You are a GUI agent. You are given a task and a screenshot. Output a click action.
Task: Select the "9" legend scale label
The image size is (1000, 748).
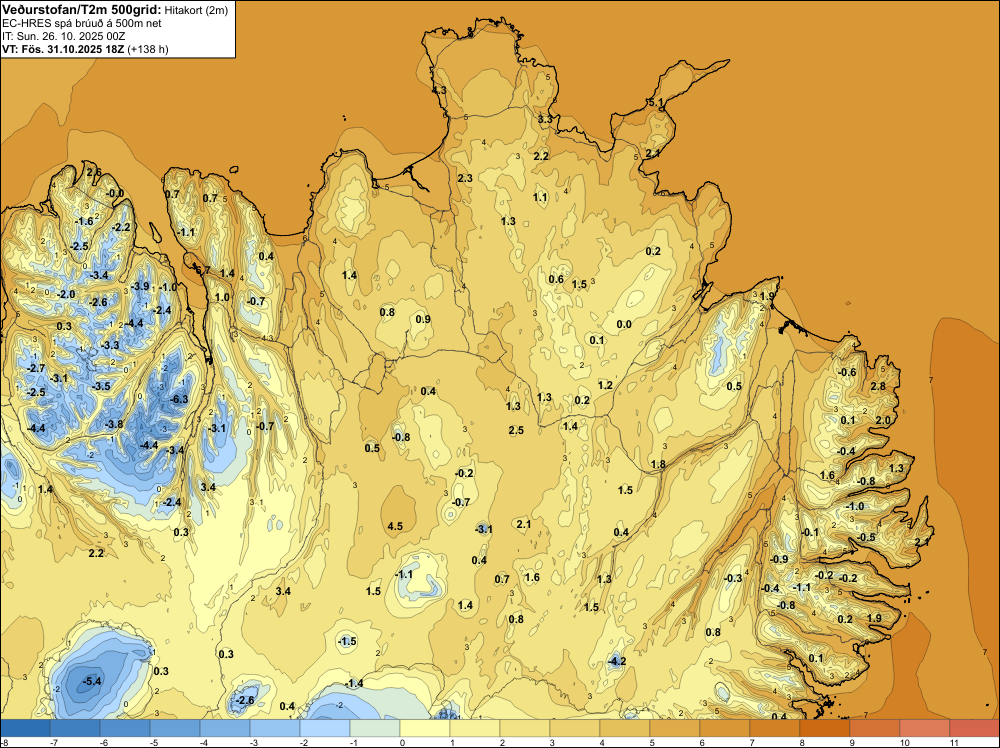click(851, 742)
